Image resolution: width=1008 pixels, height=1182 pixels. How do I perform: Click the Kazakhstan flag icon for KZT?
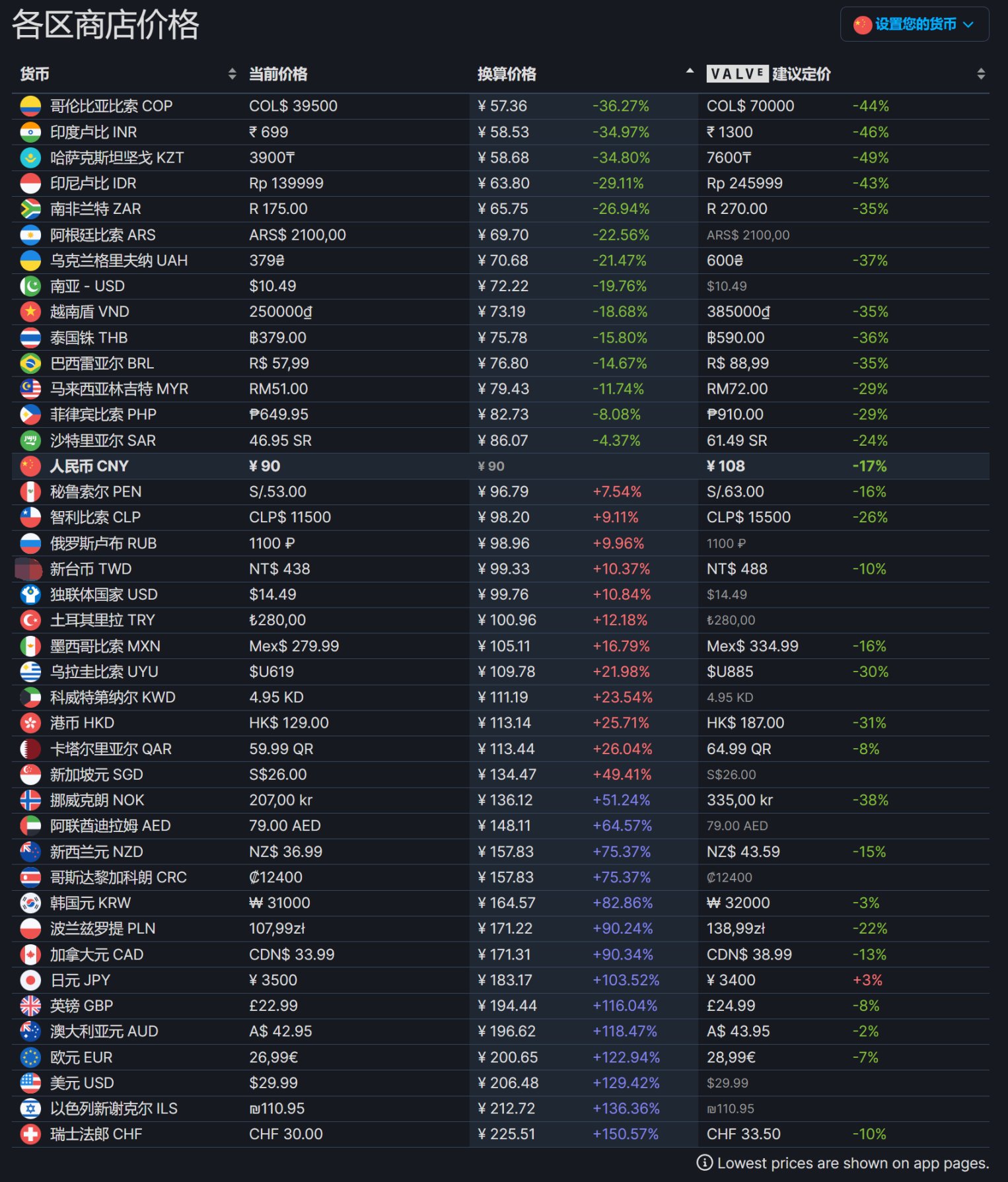point(30,158)
